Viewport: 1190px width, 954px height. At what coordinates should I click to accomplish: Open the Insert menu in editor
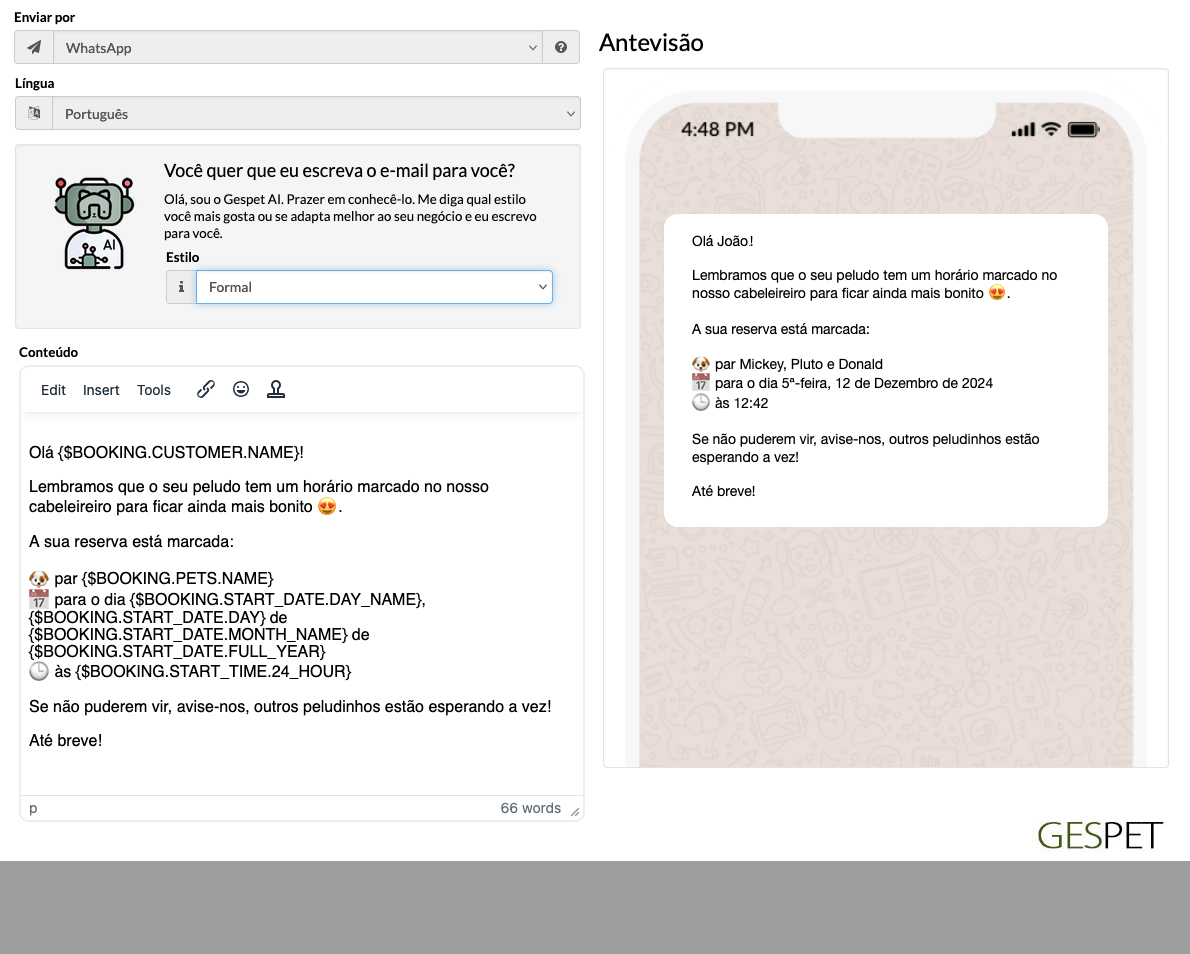coord(101,390)
